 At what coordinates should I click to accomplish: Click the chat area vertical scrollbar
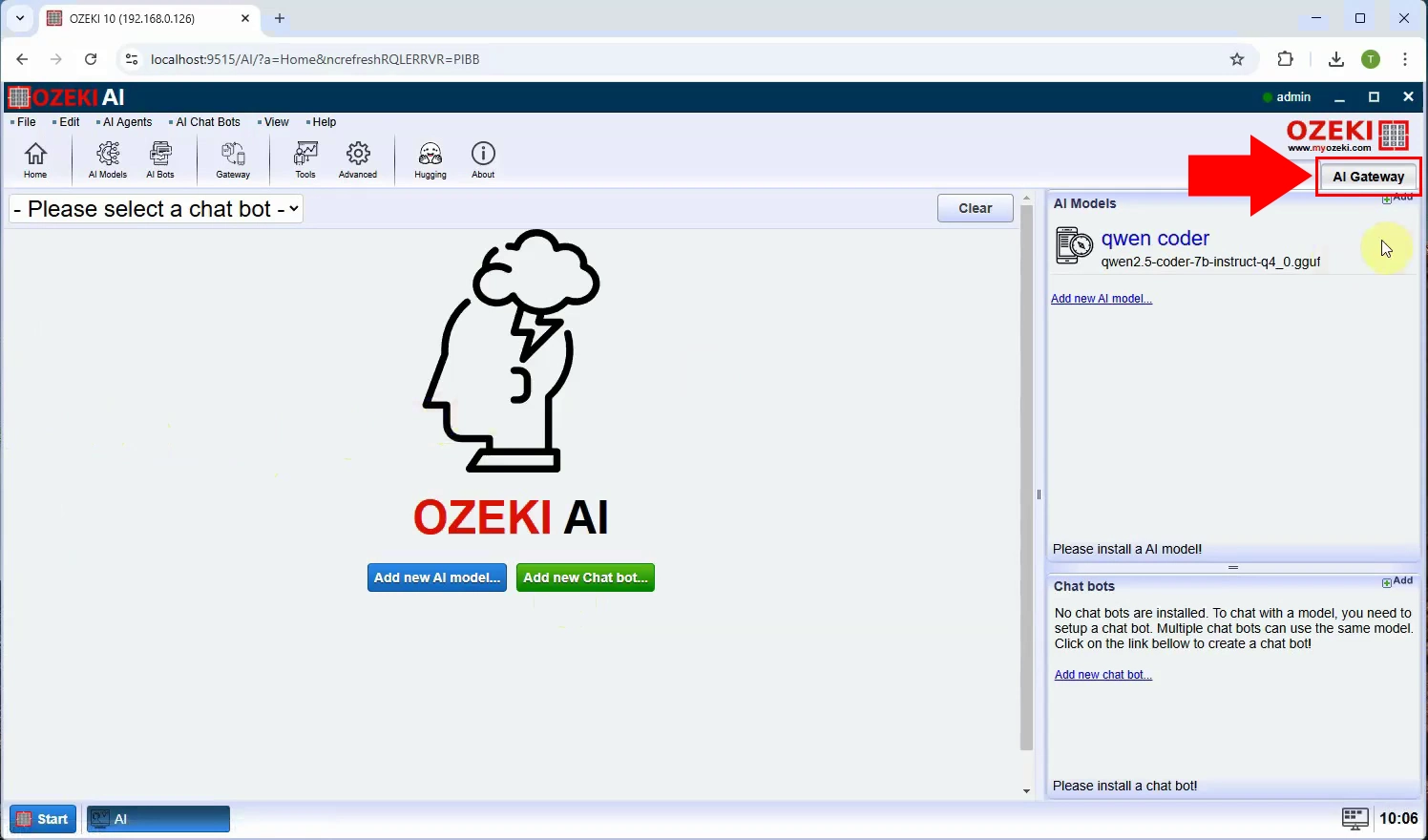(1027, 477)
